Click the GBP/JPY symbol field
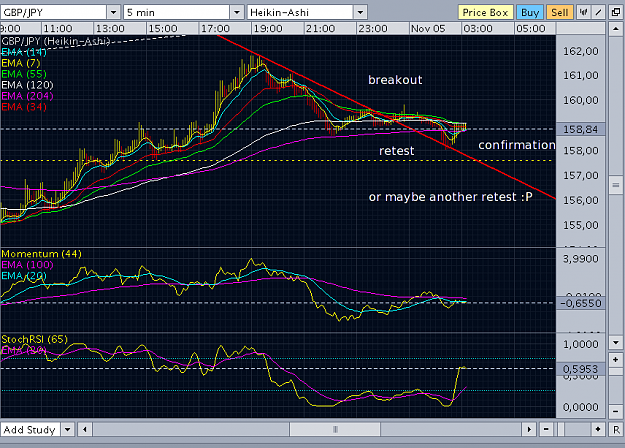The height and width of the screenshot is (448, 625). coord(53,12)
